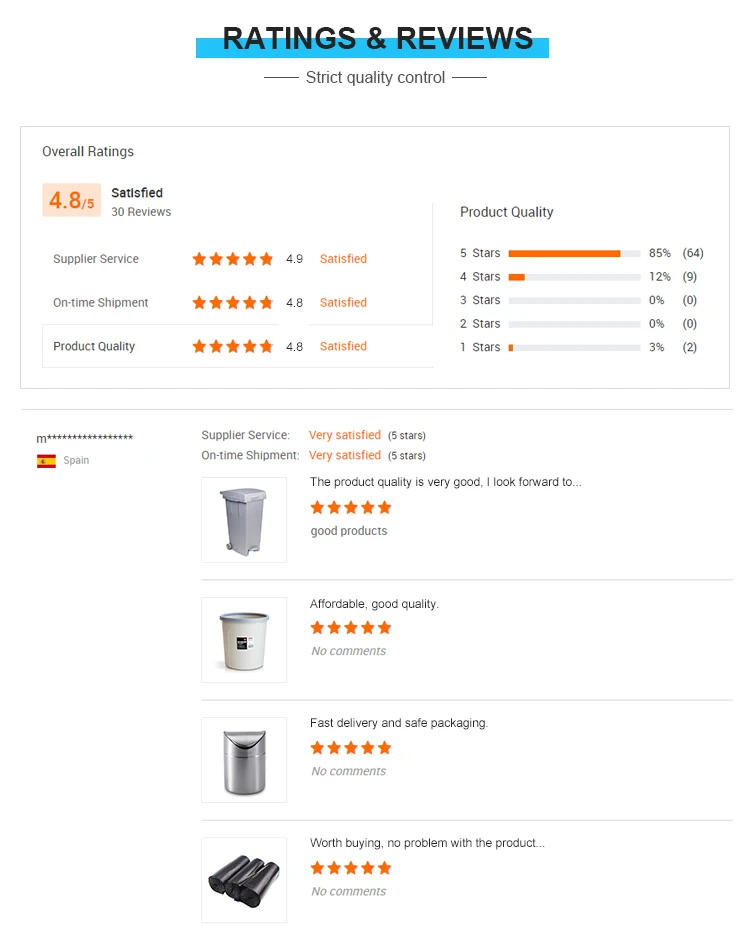Click the On-time Shipment star rating
This screenshot has width=750, height=950.
(232, 303)
